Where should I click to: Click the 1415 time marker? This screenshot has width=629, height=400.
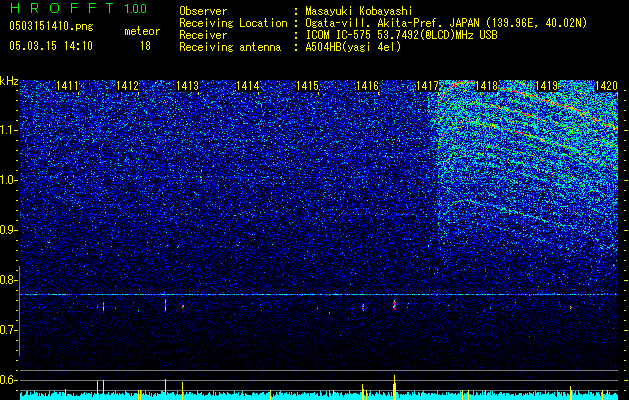307,86
